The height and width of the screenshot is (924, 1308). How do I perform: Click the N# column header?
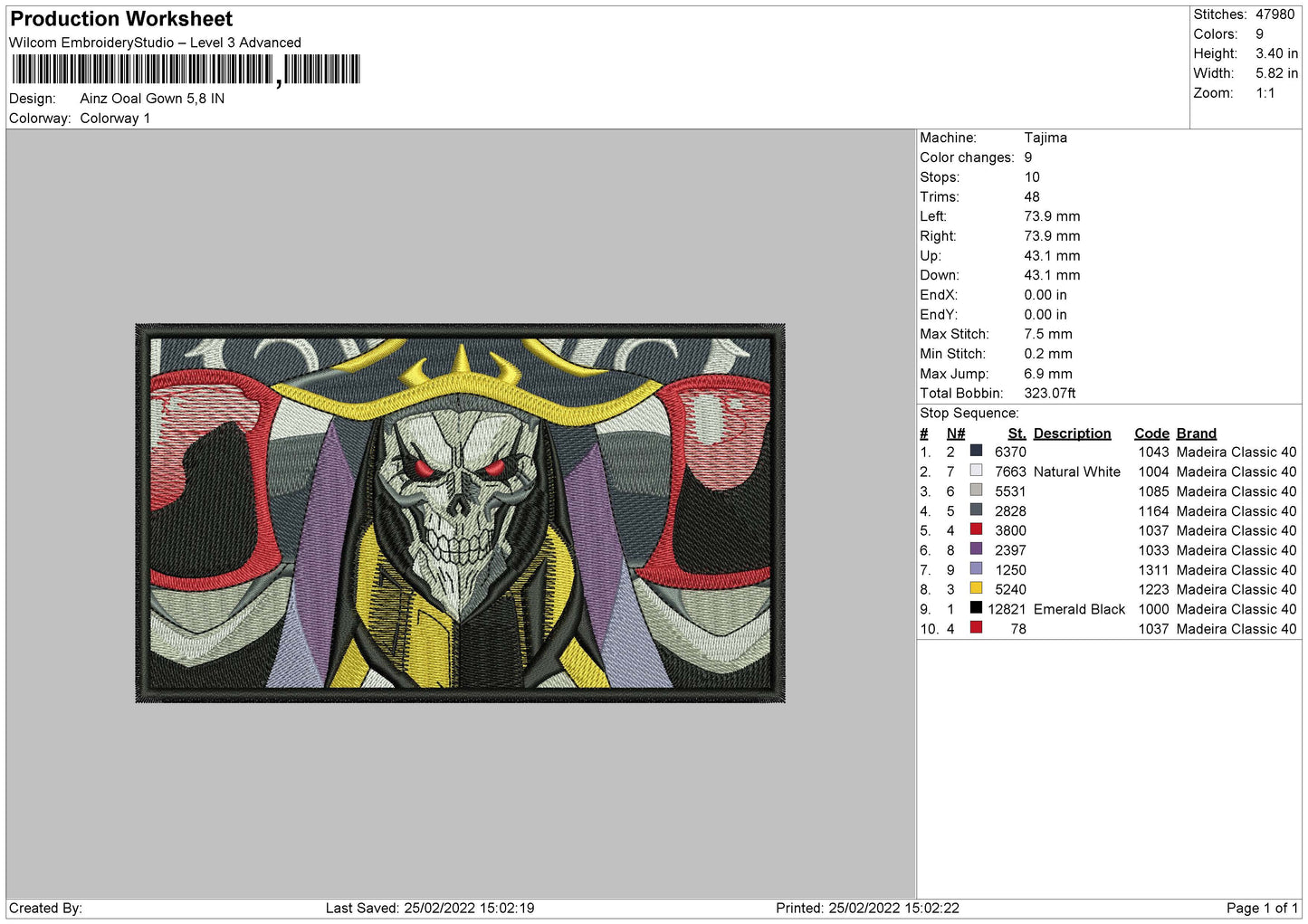pyautogui.click(x=955, y=433)
